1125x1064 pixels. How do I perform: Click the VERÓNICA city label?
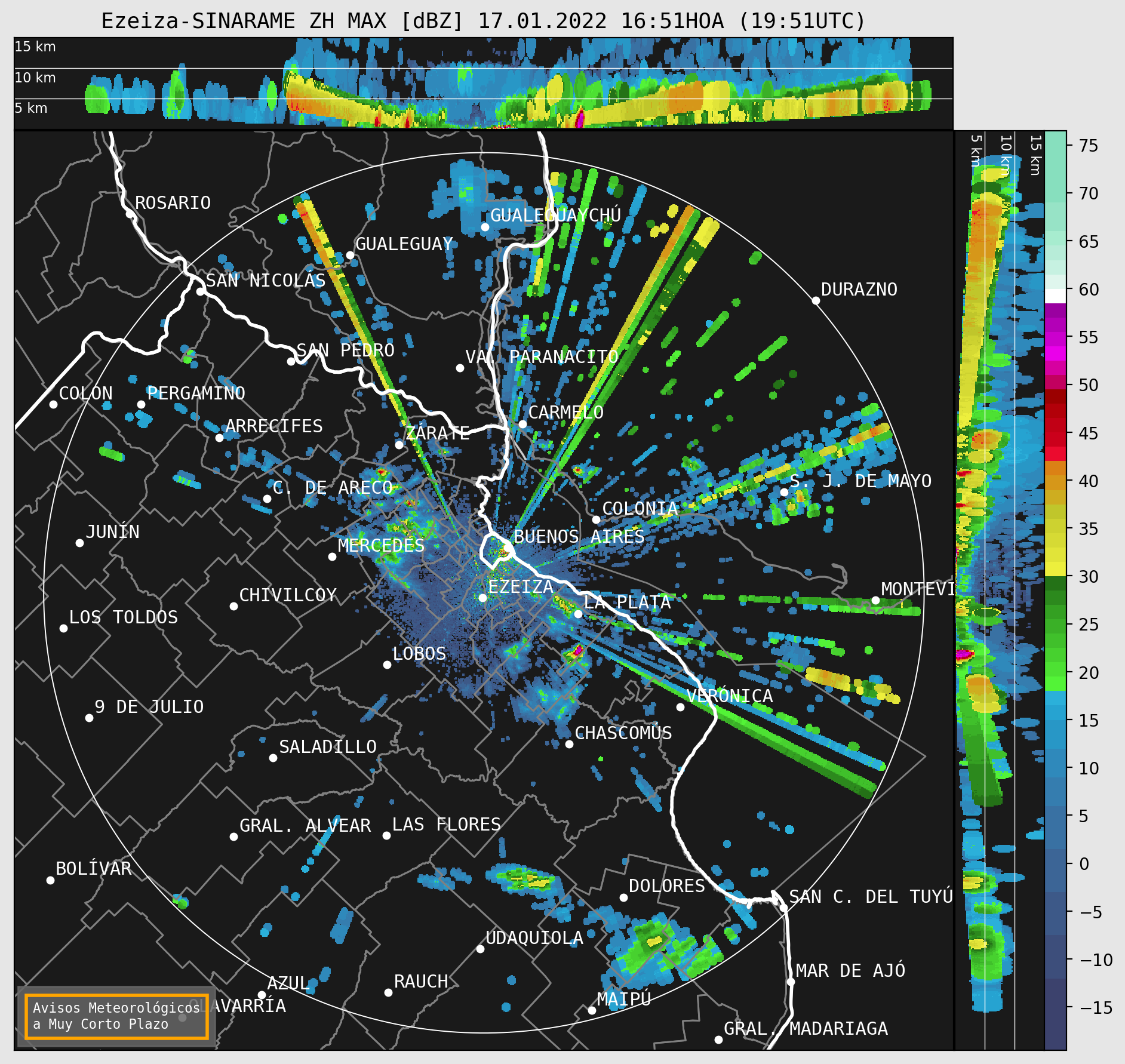click(x=729, y=696)
